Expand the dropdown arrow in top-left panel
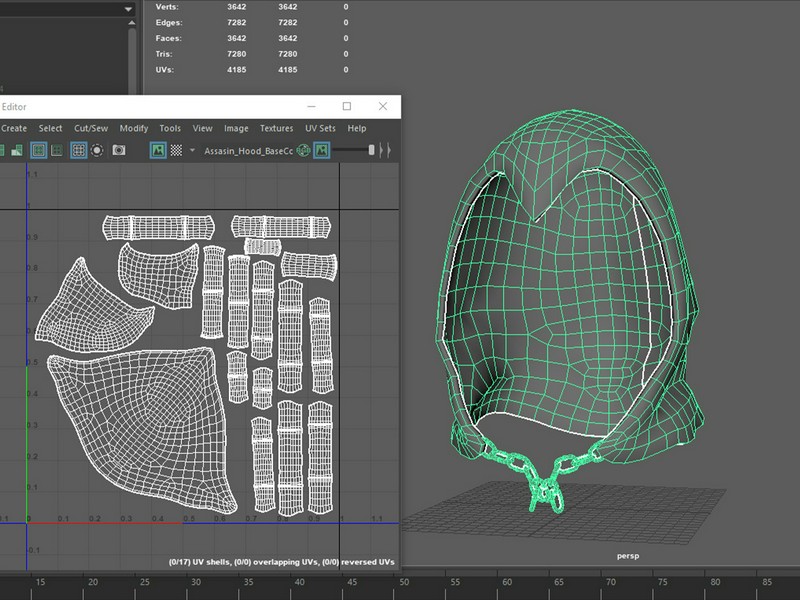The image size is (800, 600). click(x=129, y=9)
